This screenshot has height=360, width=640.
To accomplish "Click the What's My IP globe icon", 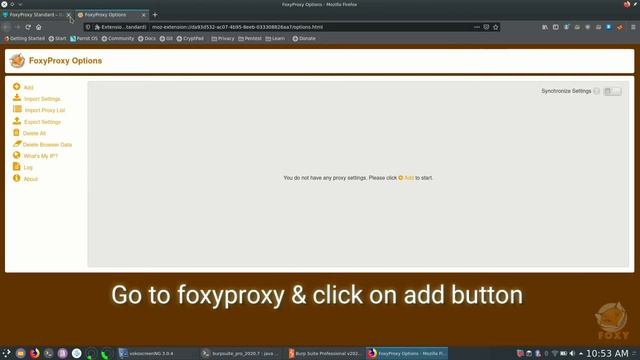I will (16, 156).
